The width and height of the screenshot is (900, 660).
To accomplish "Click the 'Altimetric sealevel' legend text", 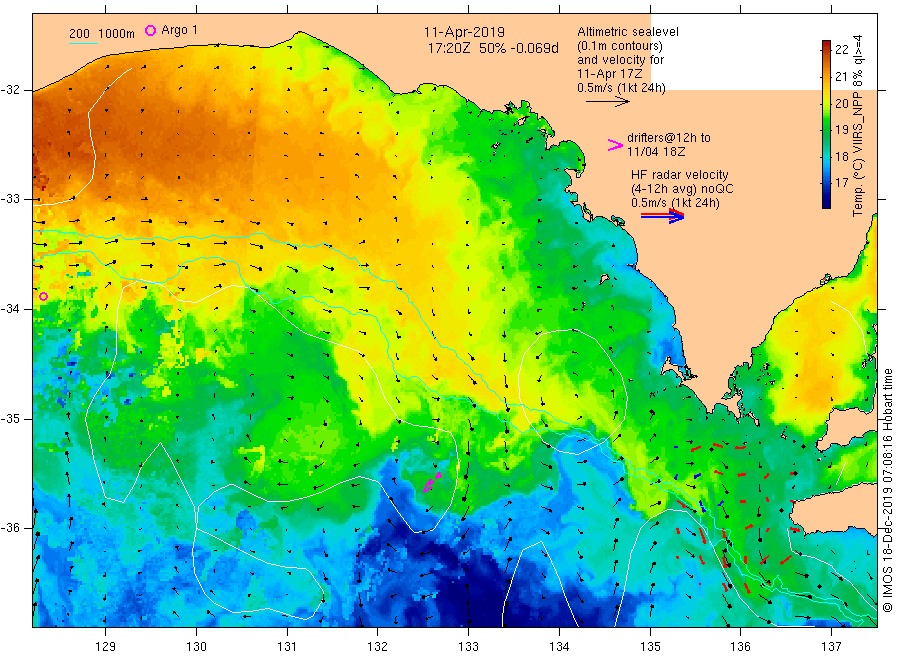I will (628, 32).
